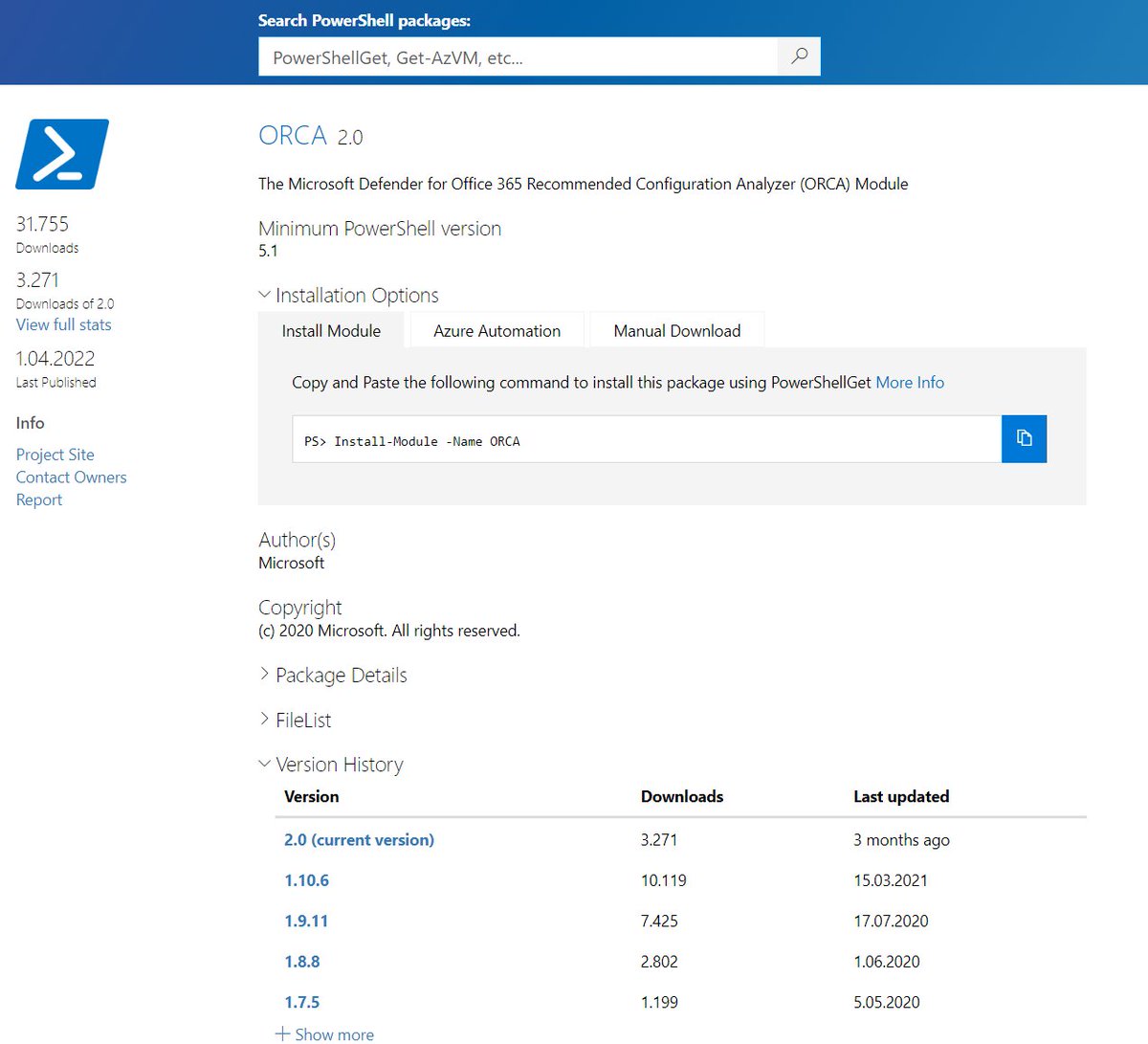Click the 3.271 Downloads of 2.0 count

coord(37,279)
